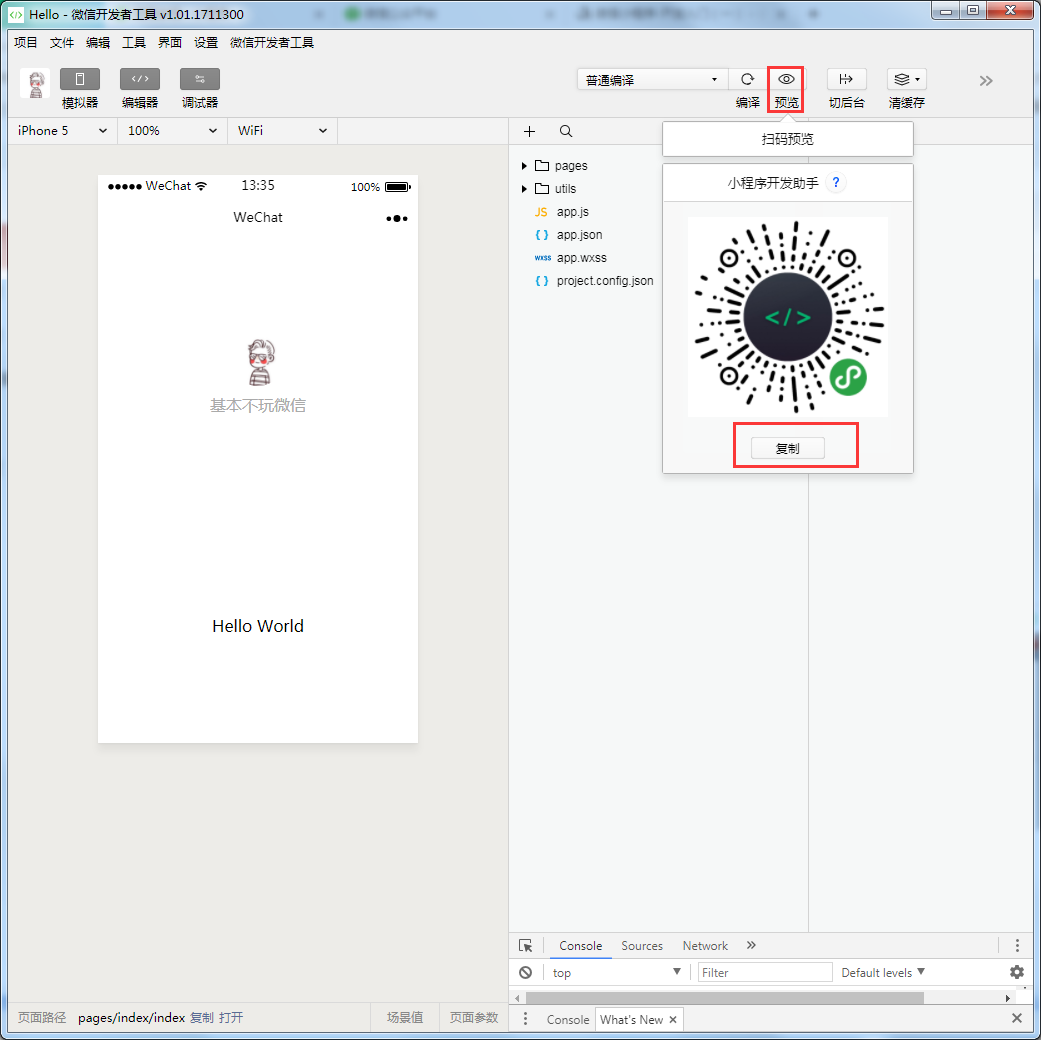The width and height of the screenshot is (1041, 1040).
Task: Open the compile mode dropdown 普通编译
Action: point(652,80)
